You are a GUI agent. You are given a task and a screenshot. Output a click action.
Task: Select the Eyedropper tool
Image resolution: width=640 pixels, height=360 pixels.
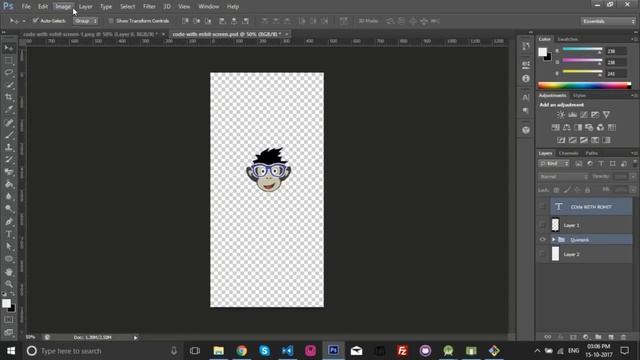(x=9, y=109)
